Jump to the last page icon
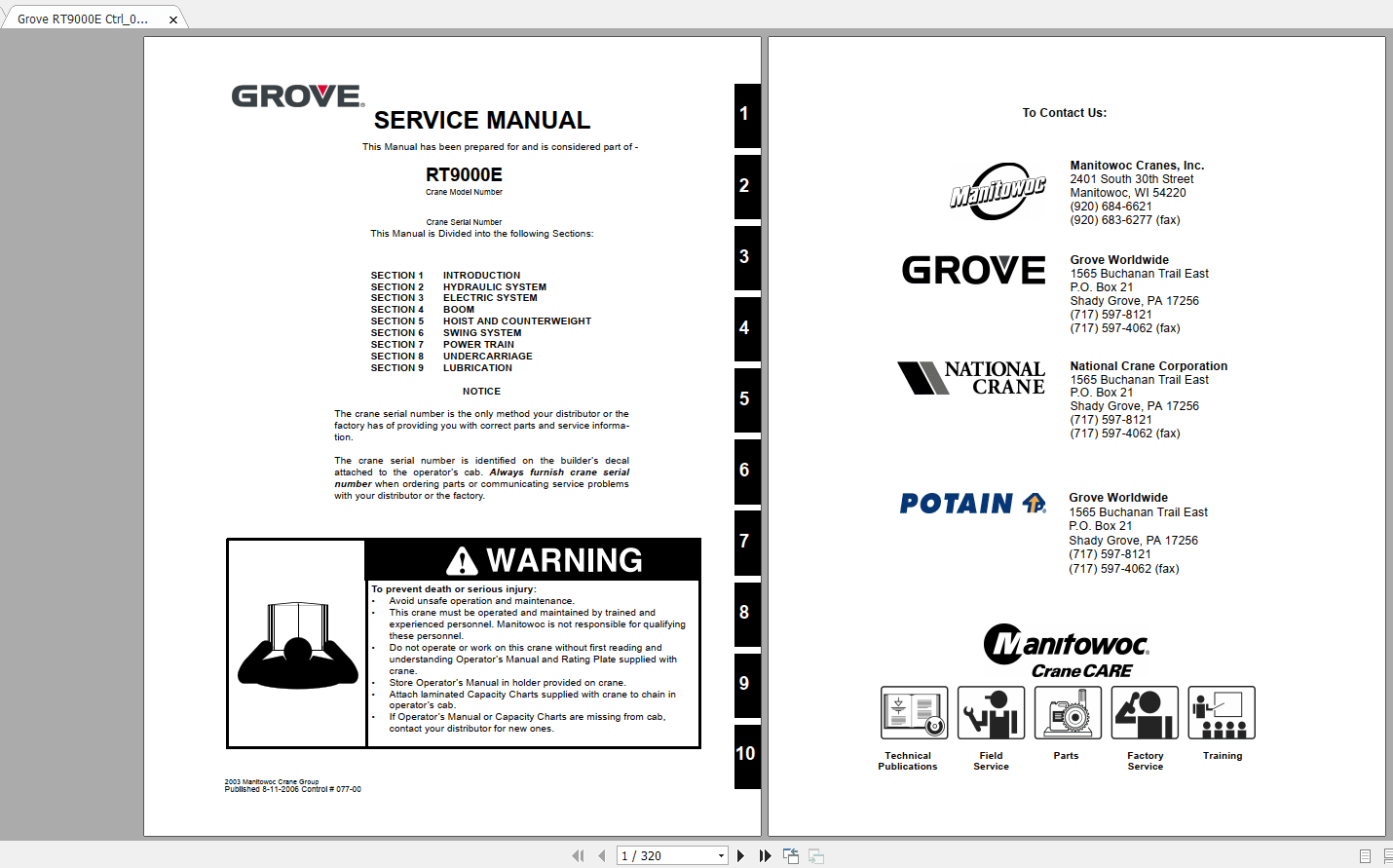The width and height of the screenshot is (1393, 868). [766, 855]
